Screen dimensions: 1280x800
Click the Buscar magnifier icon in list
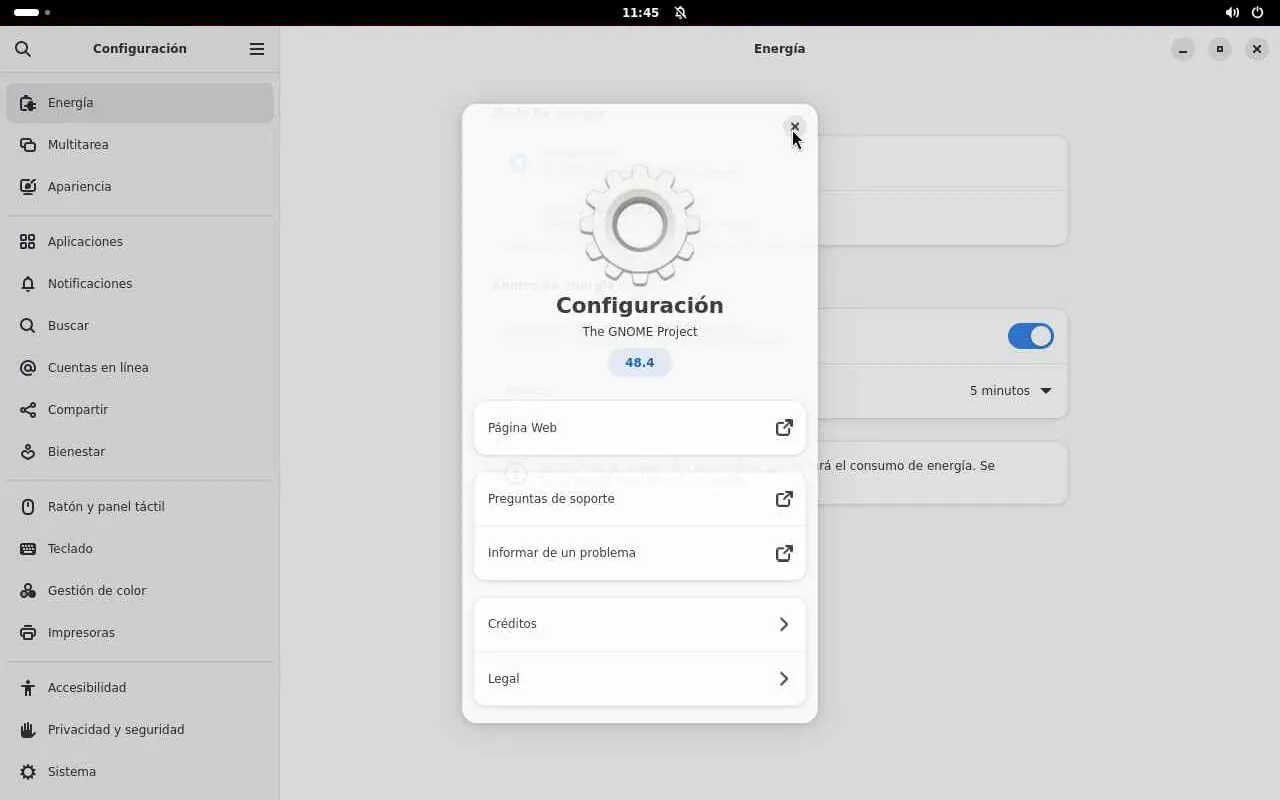28,326
